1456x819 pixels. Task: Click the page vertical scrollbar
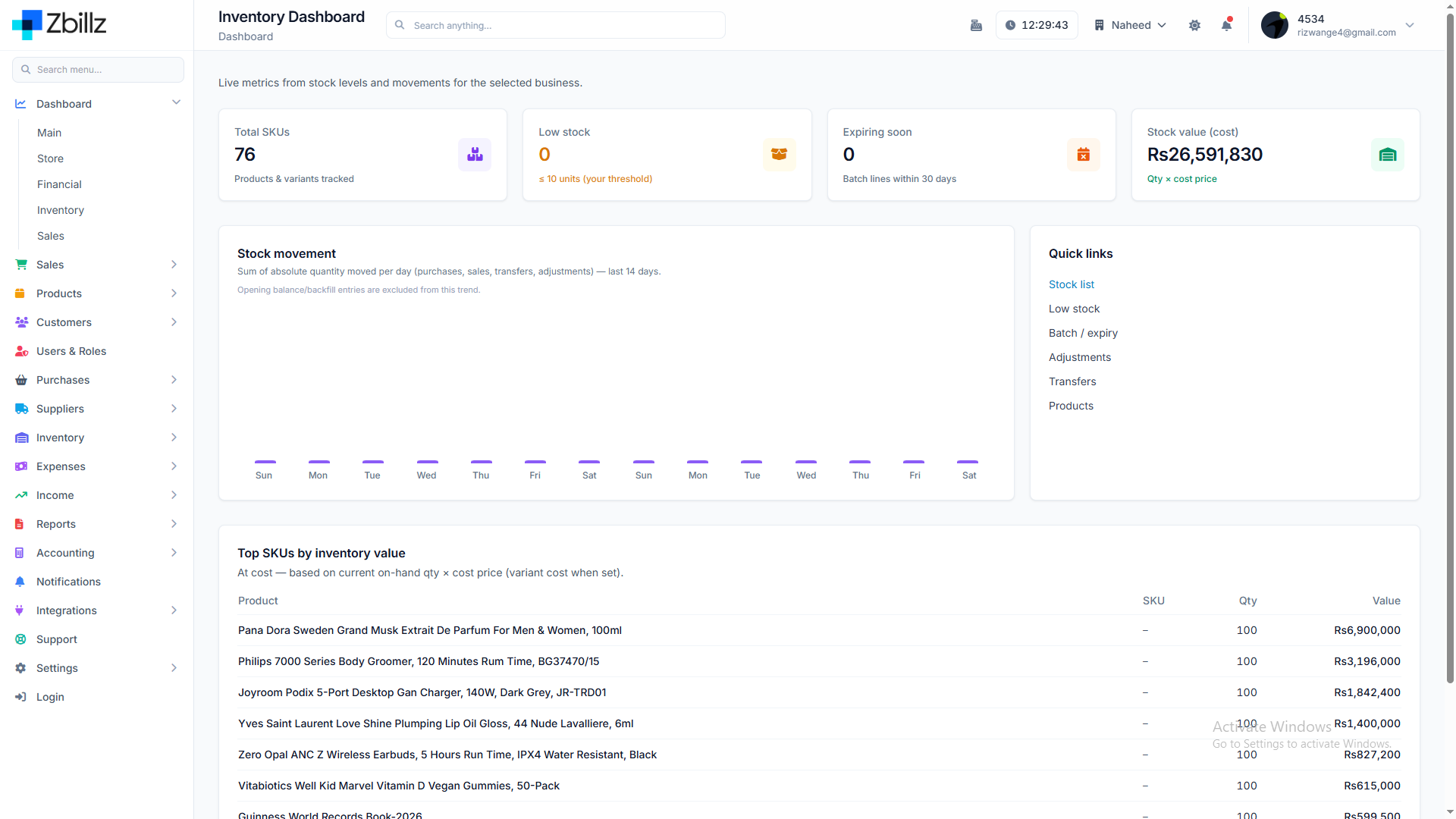point(1450,349)
